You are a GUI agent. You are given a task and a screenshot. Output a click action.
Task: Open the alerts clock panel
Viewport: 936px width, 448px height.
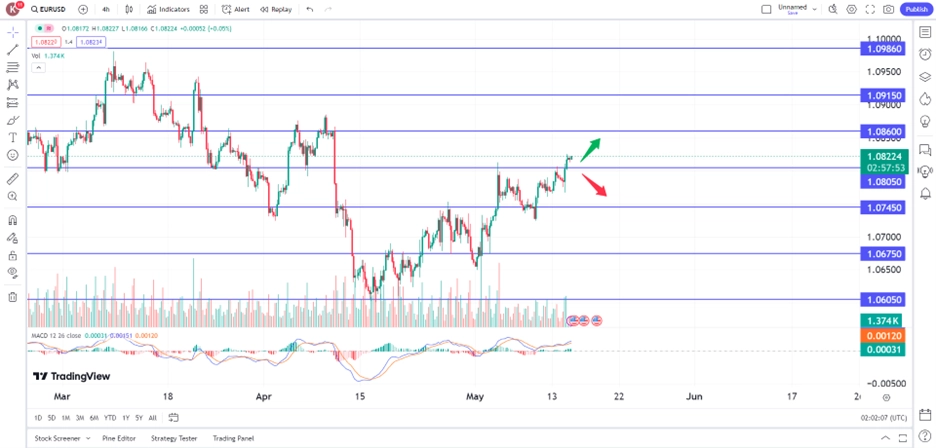pos(925,54)
